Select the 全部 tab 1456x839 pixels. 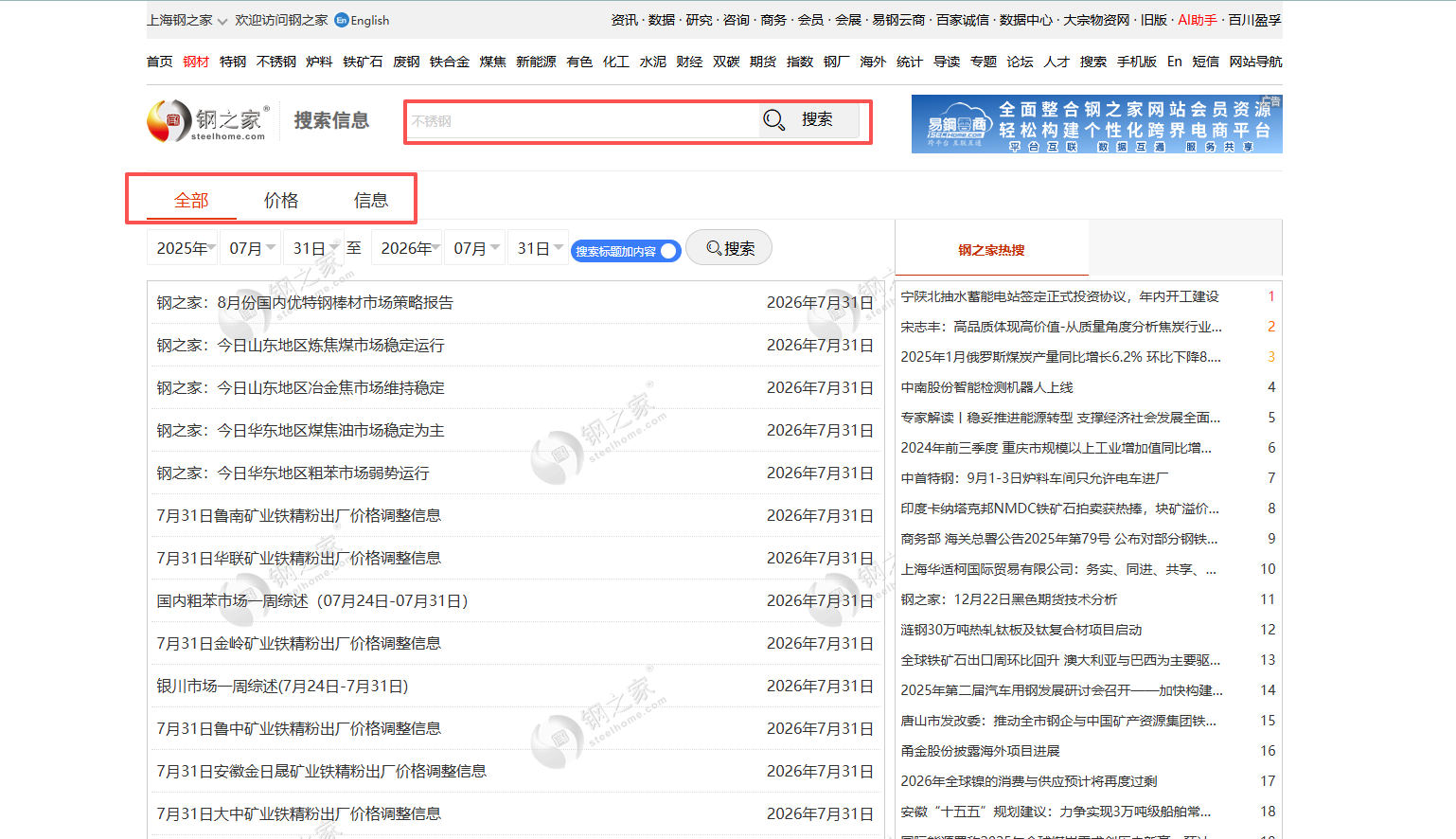click(191, 201)
